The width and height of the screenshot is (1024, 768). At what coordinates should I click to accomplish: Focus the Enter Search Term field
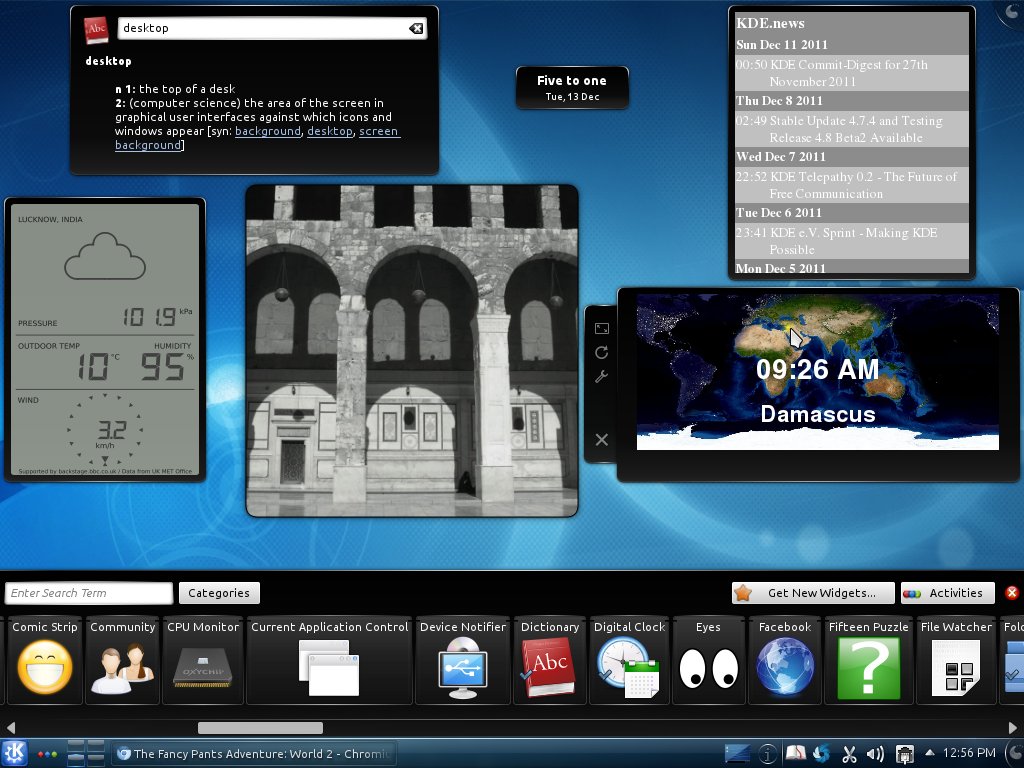click(x=89, y=593)
